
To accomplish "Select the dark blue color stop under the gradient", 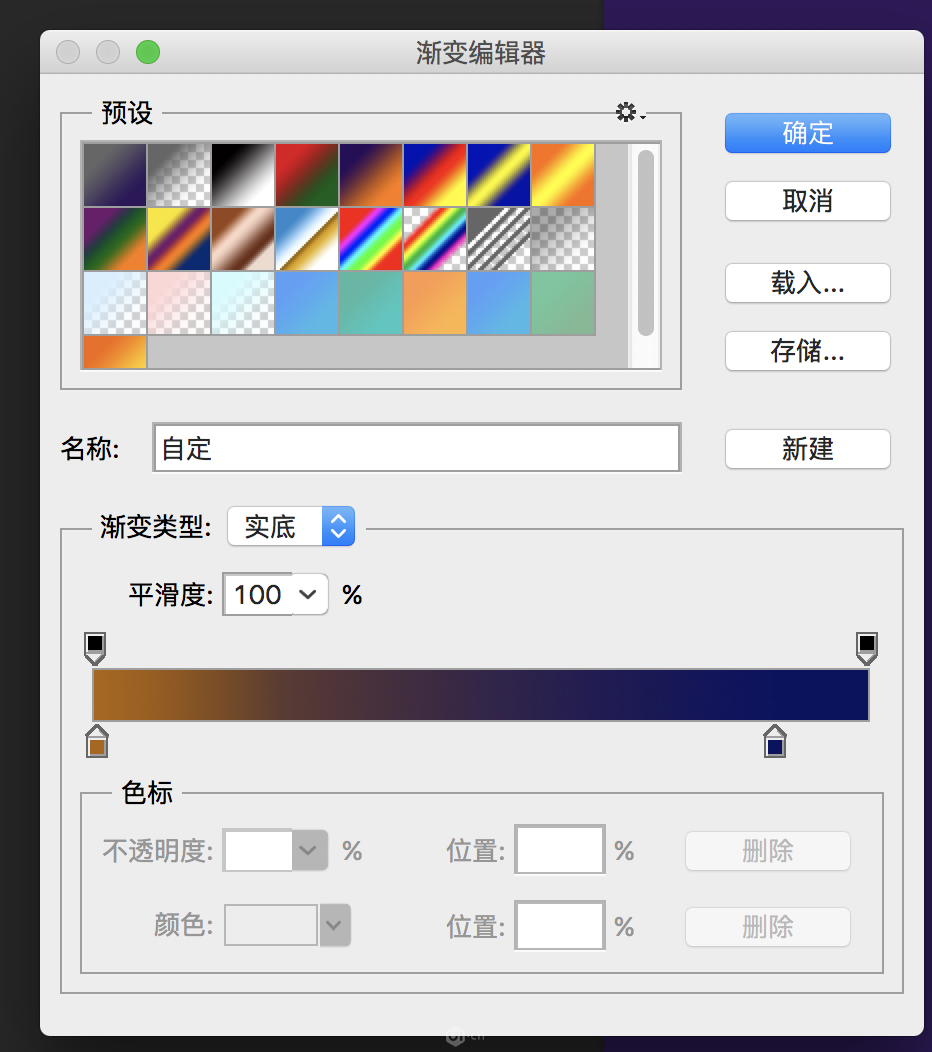I will 775,741.
